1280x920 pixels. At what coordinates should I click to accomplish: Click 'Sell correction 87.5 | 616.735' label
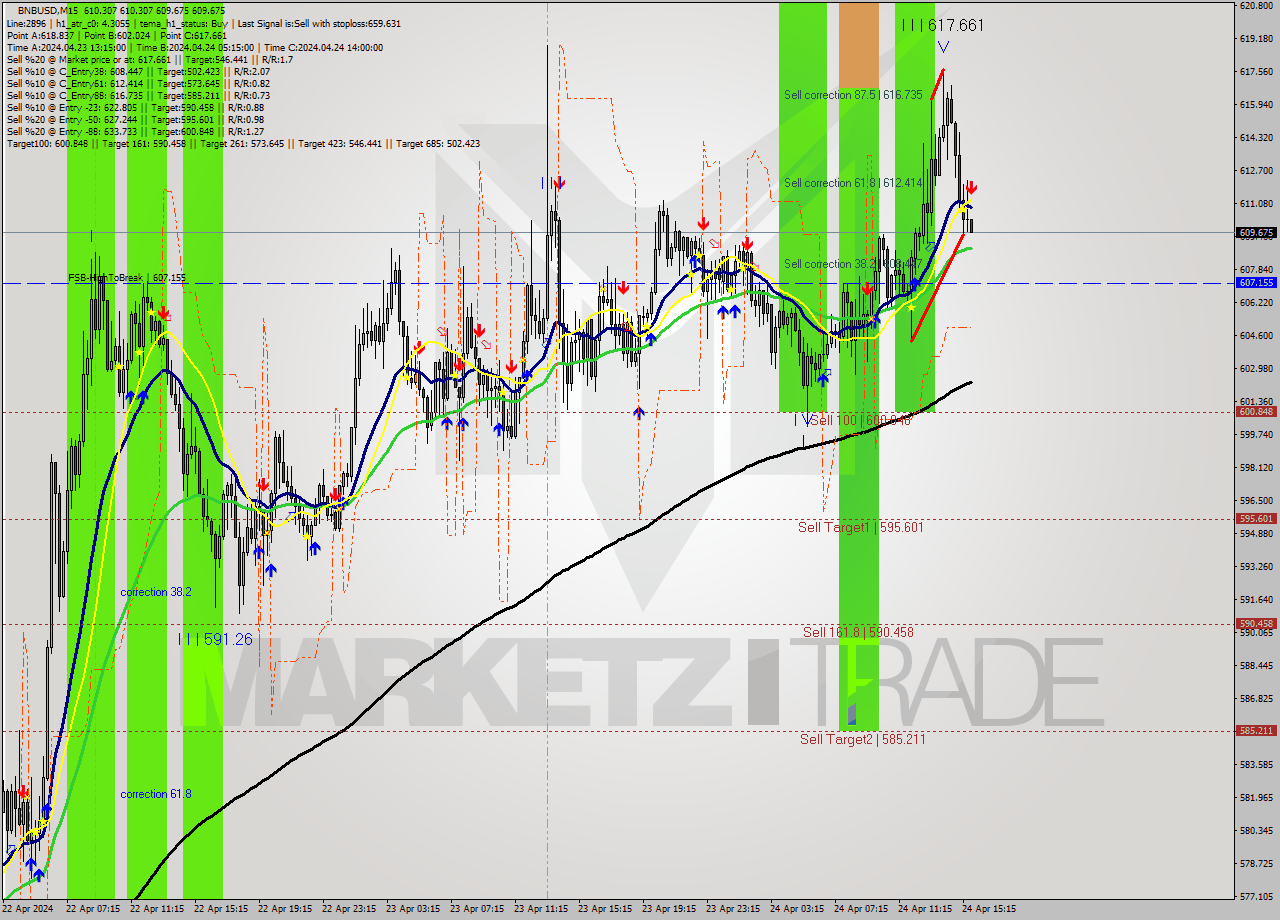[x=853, y=95]
